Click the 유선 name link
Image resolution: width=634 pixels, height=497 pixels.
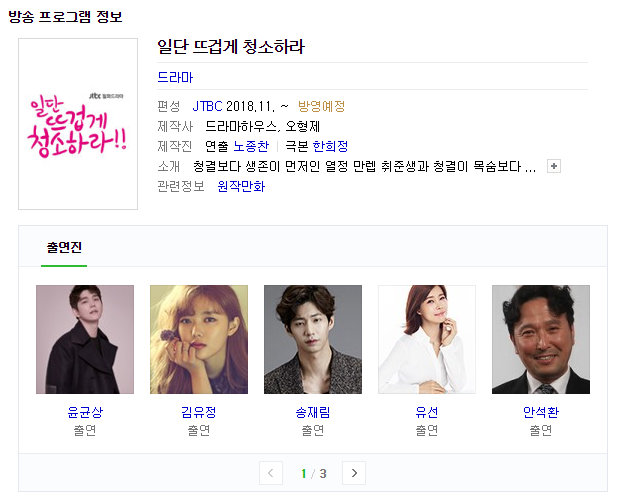[x=427, y=412]
